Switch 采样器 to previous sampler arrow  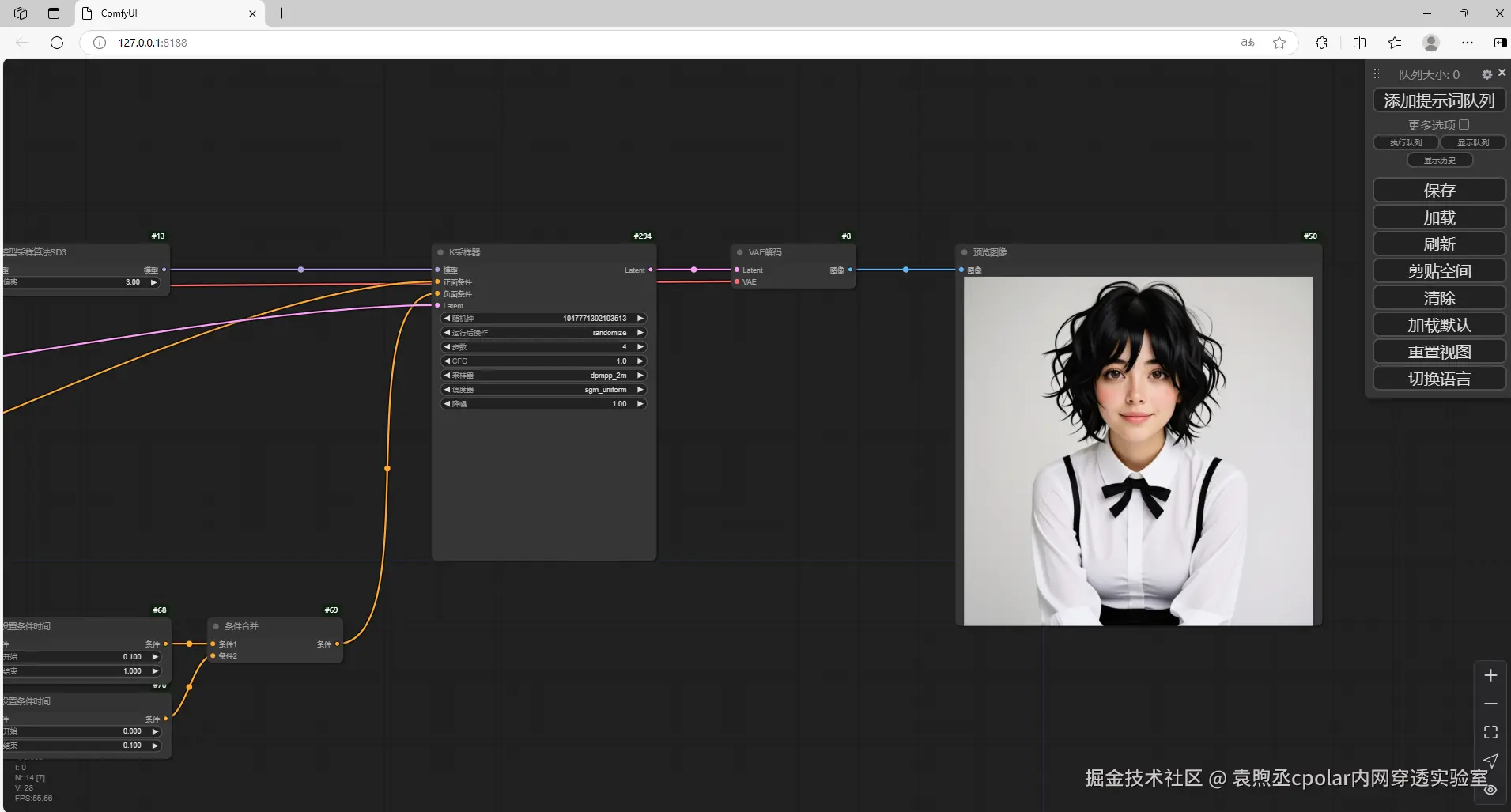(x=447, y=376)
